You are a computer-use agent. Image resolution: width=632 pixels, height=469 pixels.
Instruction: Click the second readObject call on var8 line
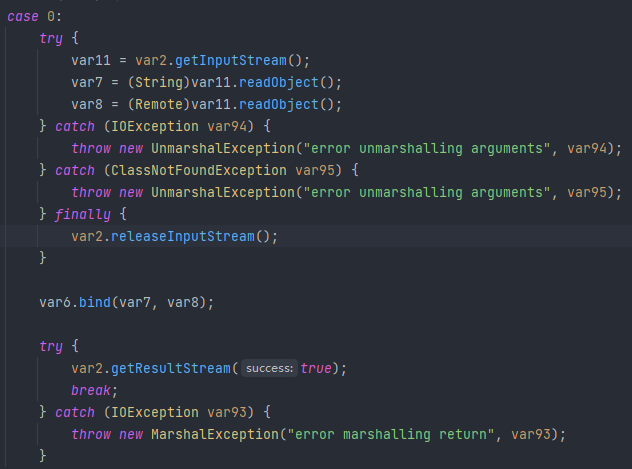(279, 105)
